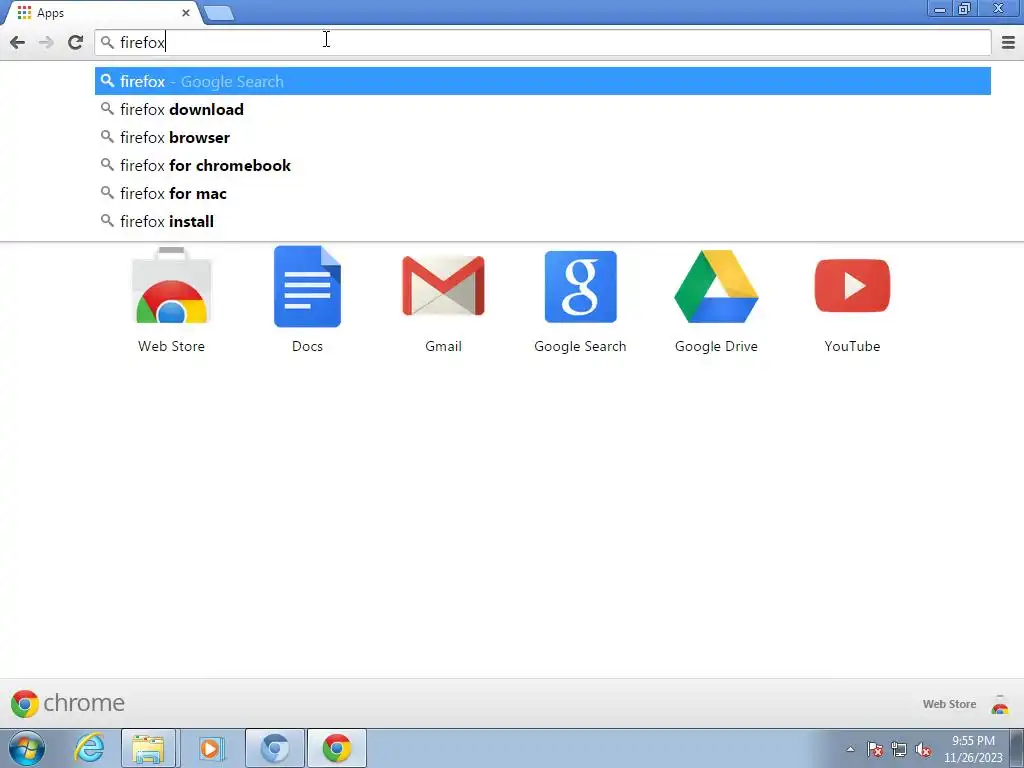The image size is (1024, 768).
Task: Click the chrome logo in footer
Action: 67,703
